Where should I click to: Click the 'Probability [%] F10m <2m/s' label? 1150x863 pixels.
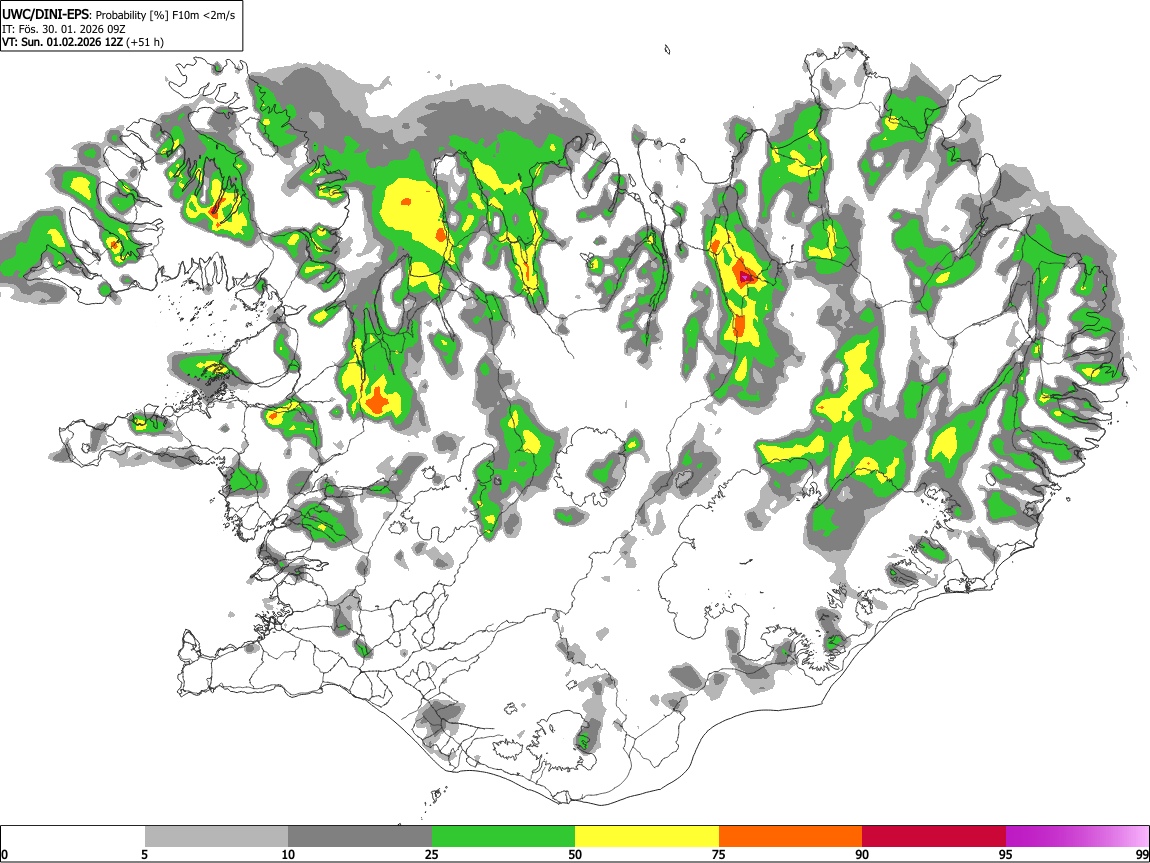pos(166,15)
